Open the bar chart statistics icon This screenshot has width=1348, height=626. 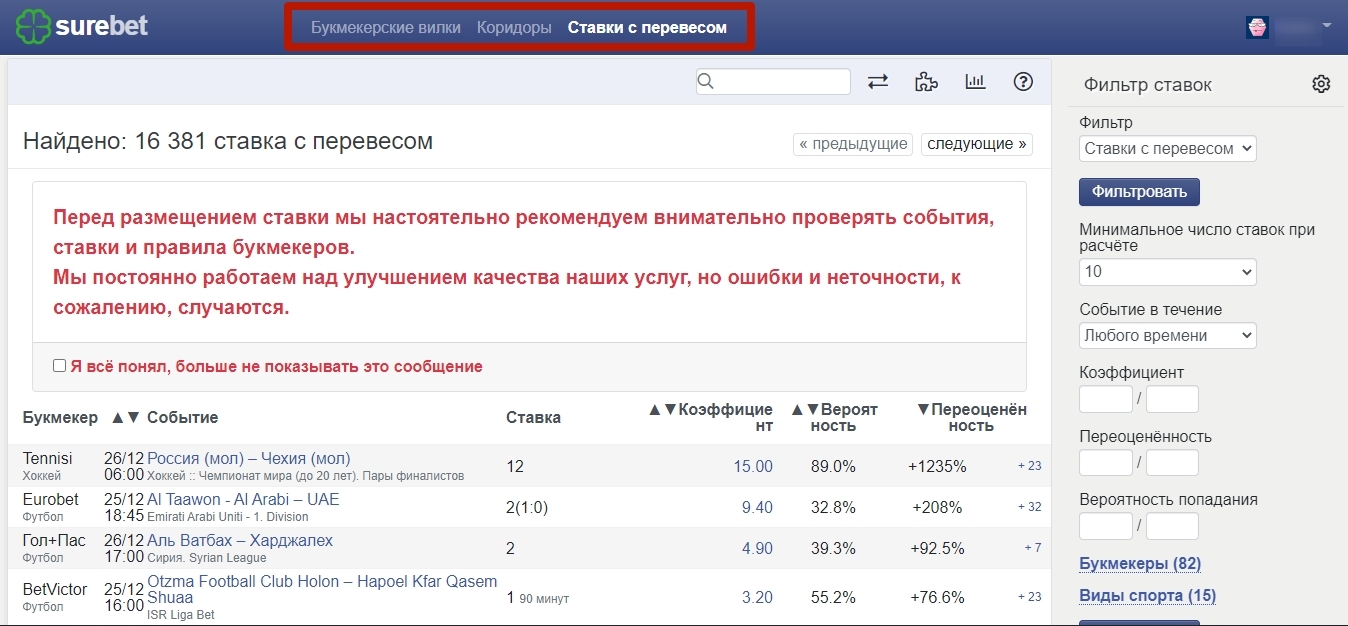(x=975, y=82)
